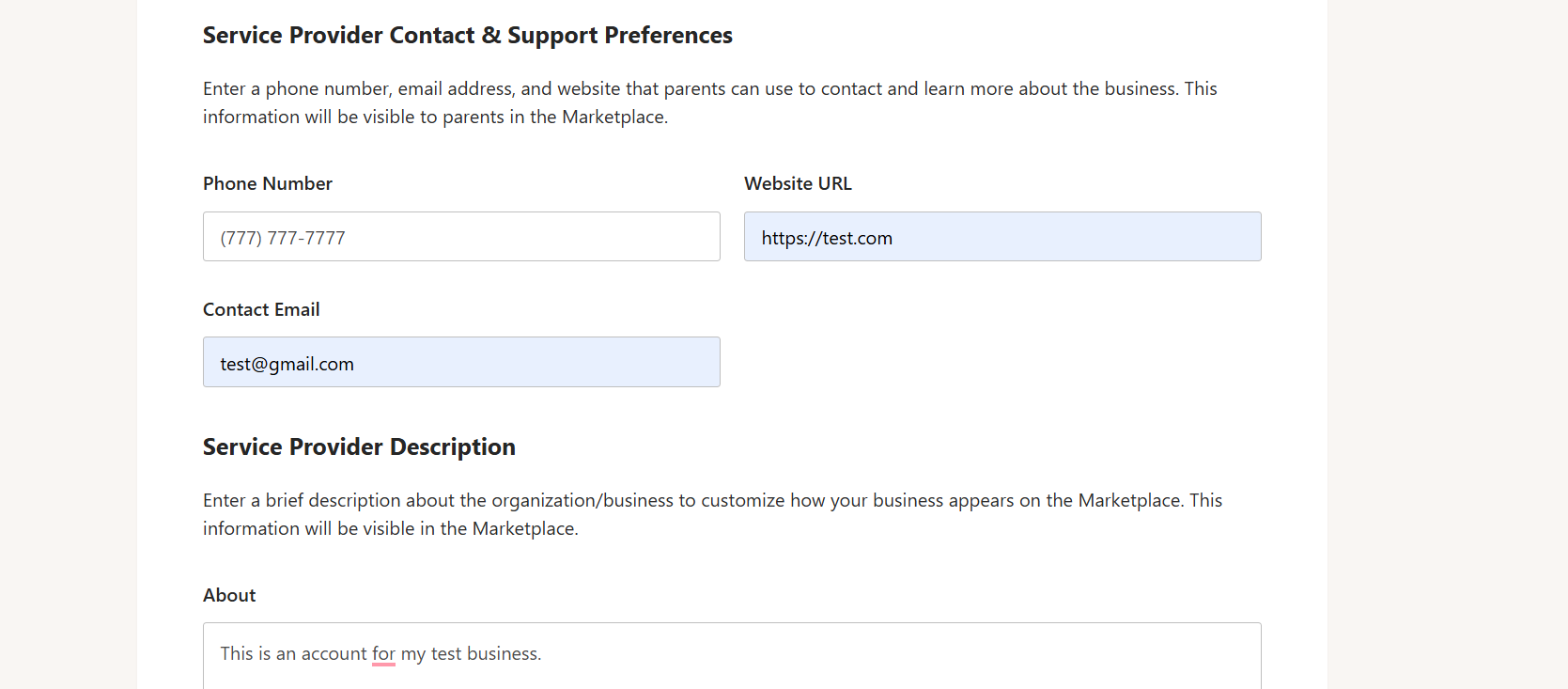
Task: Click the paragraph starting "Enter a phone number"
Action: coord(710,102)
